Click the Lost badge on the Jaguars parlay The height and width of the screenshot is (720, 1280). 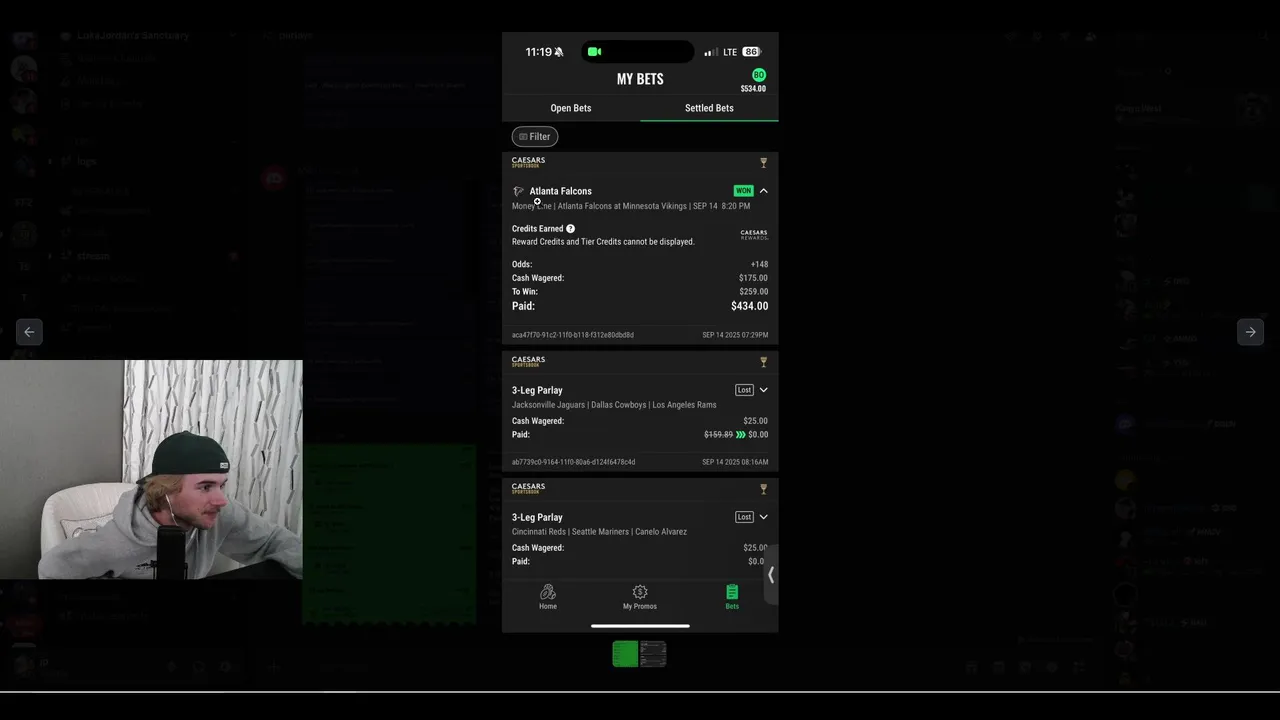744,390
